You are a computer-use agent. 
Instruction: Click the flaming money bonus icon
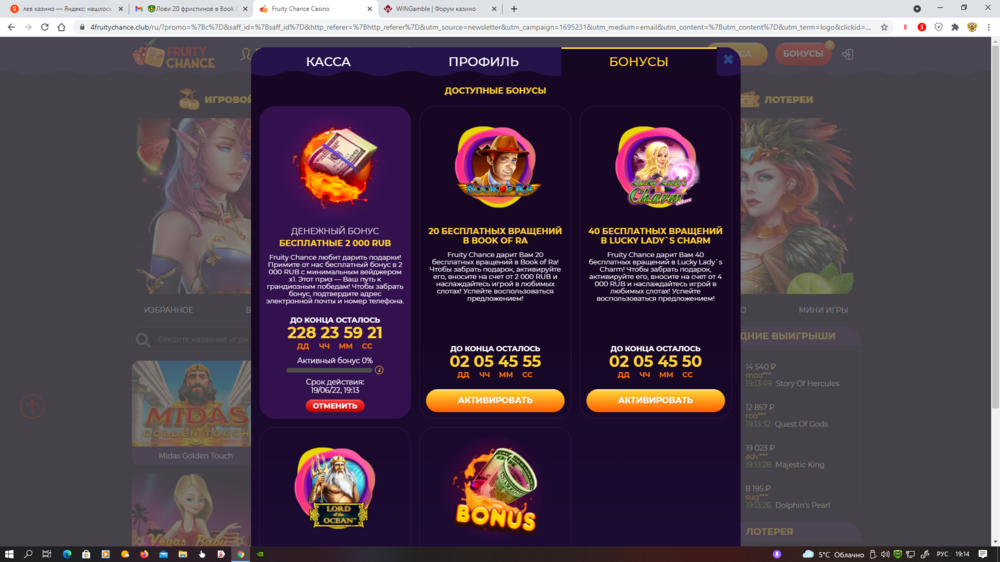335,165
